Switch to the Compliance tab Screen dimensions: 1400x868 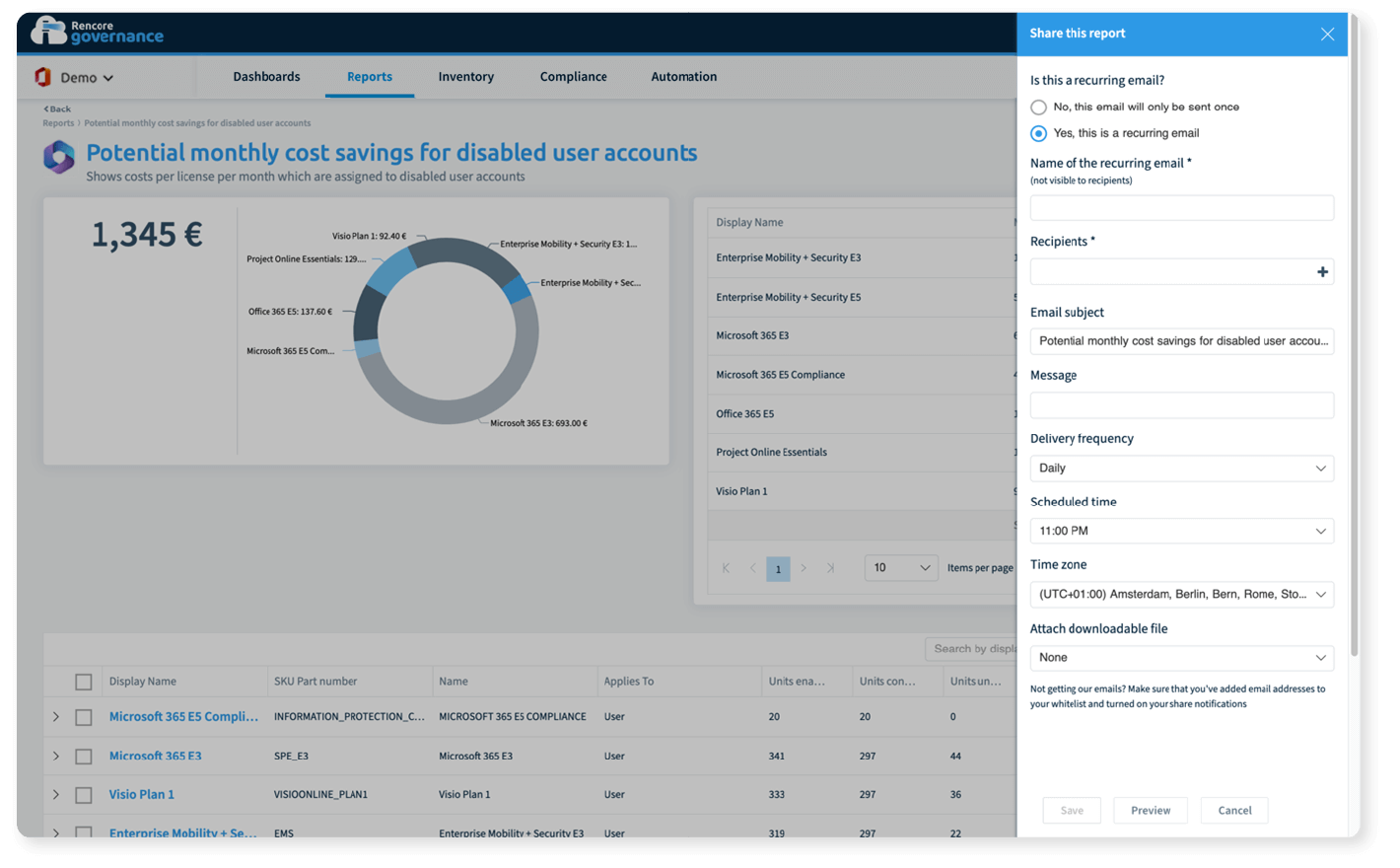573,77
